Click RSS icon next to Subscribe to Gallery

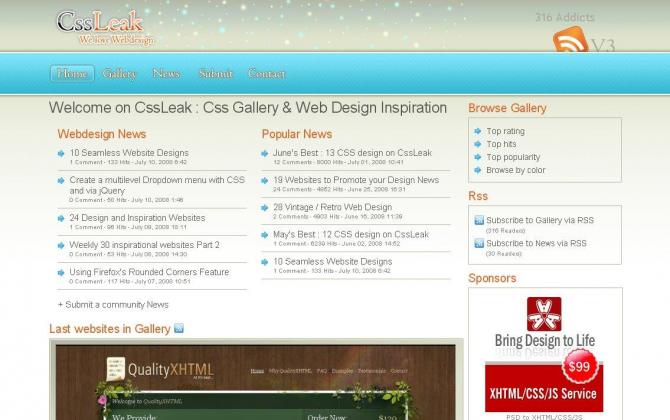(479, 220)
